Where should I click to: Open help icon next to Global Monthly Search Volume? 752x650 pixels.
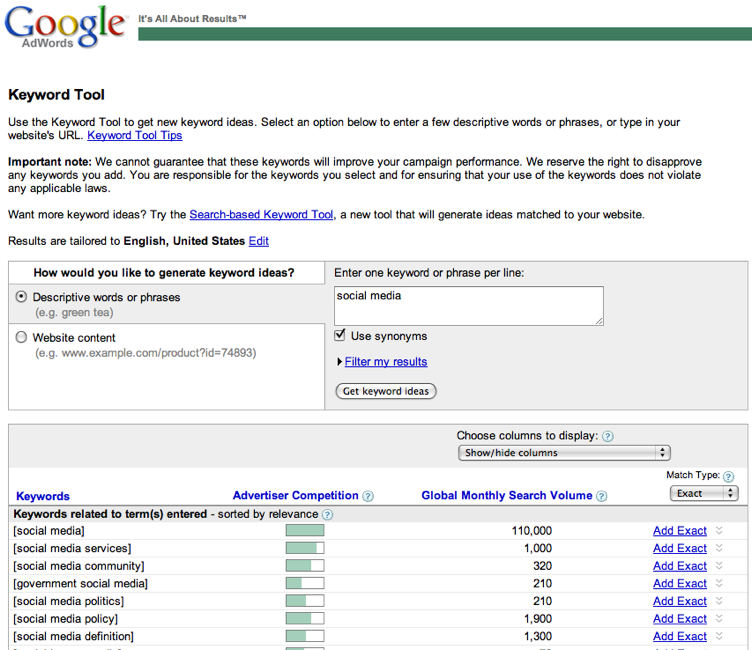(601, 496)
